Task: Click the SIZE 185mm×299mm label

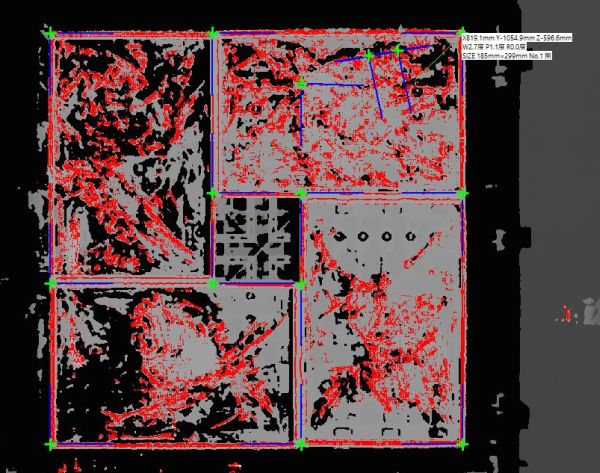Action: pyautogui.click(x=510, y=56)
